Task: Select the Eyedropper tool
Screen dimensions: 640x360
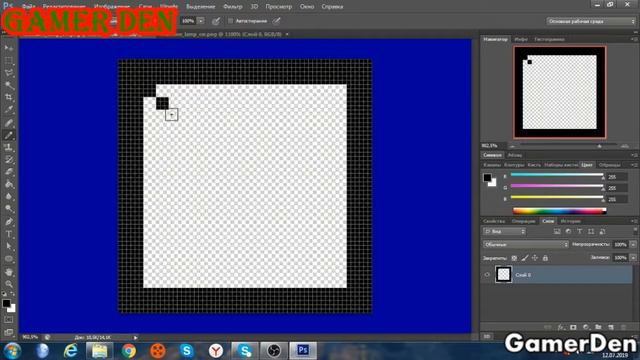Action: (9, 109)
